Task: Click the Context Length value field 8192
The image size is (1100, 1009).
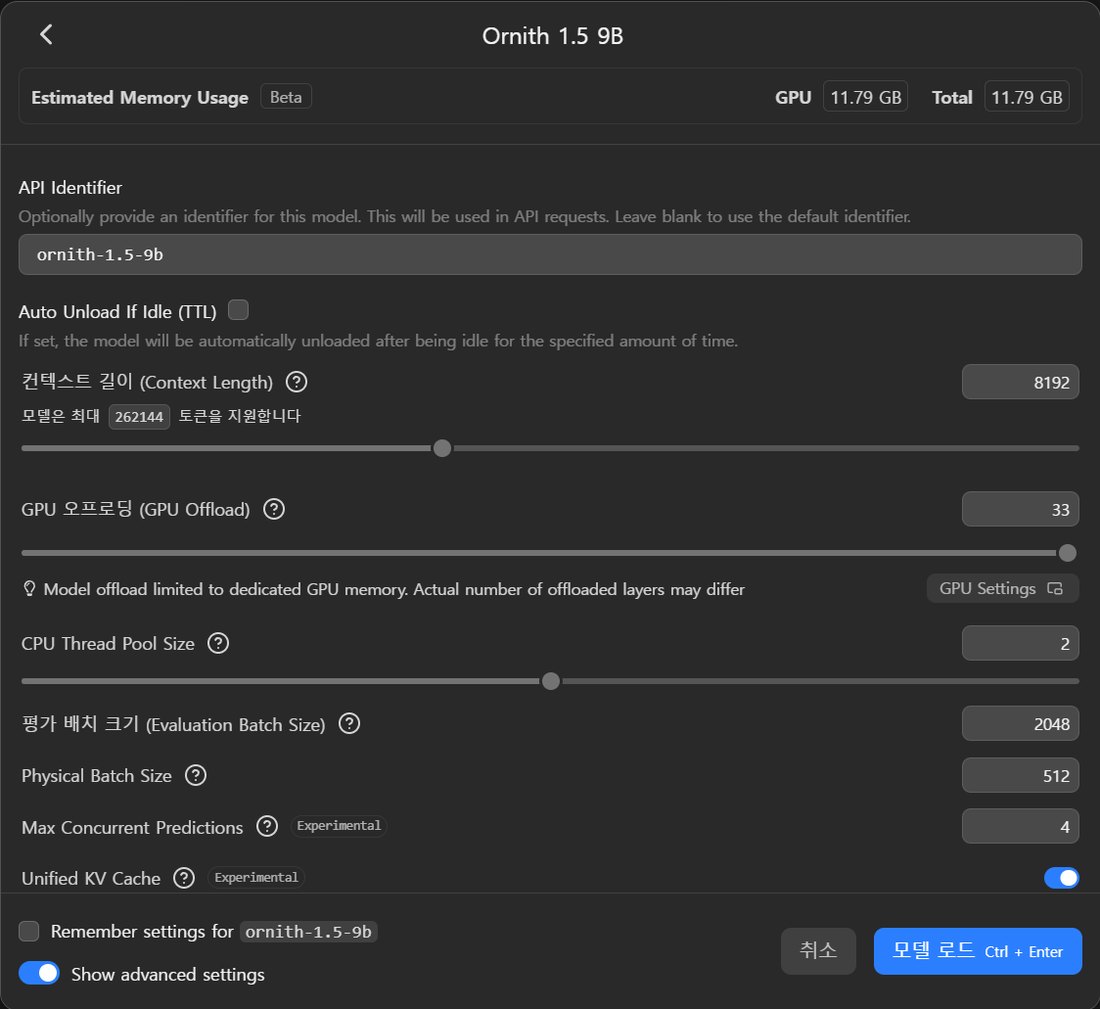Action: tap(1020, 382)
